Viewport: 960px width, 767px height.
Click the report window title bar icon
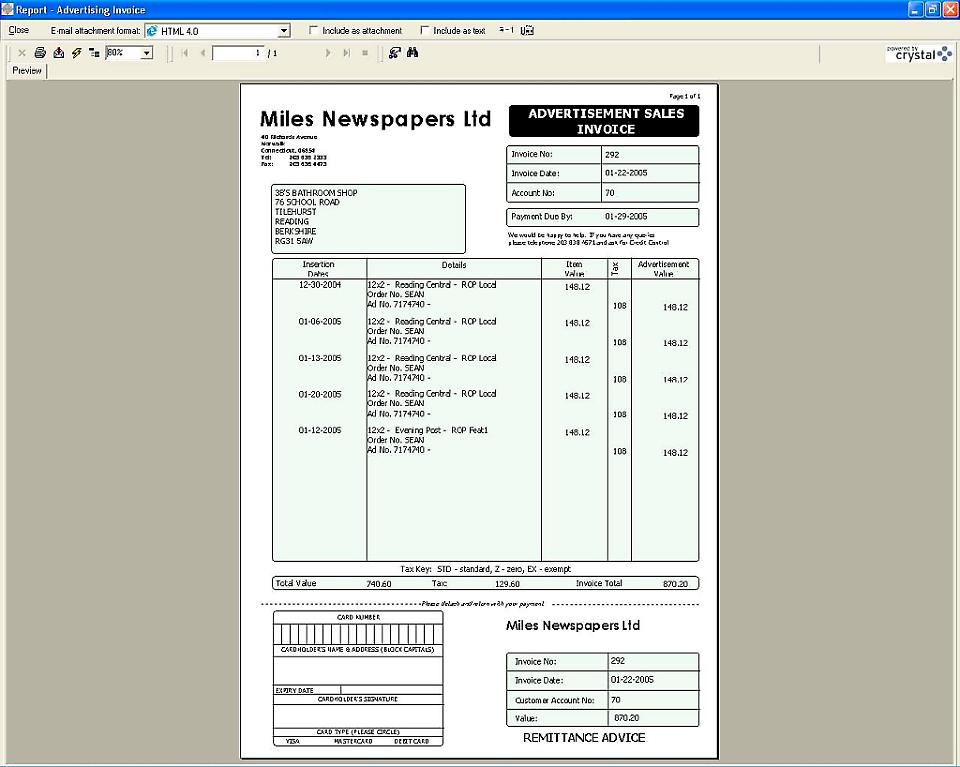(7, 9)
